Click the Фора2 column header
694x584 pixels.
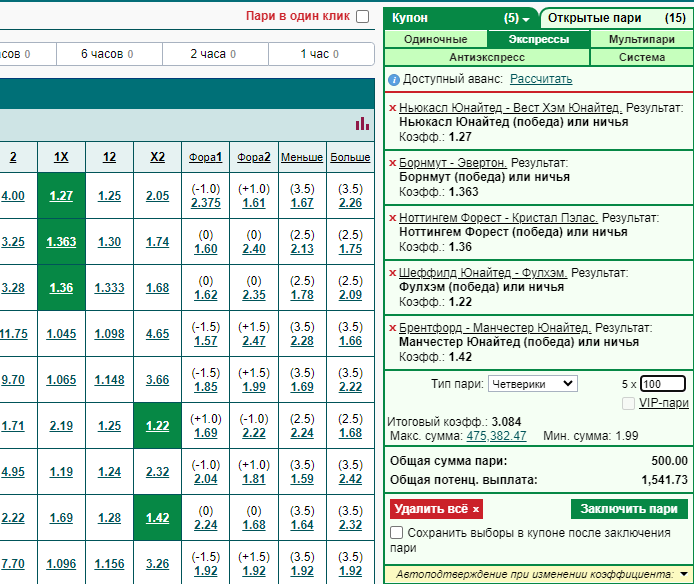coord(254,157)
